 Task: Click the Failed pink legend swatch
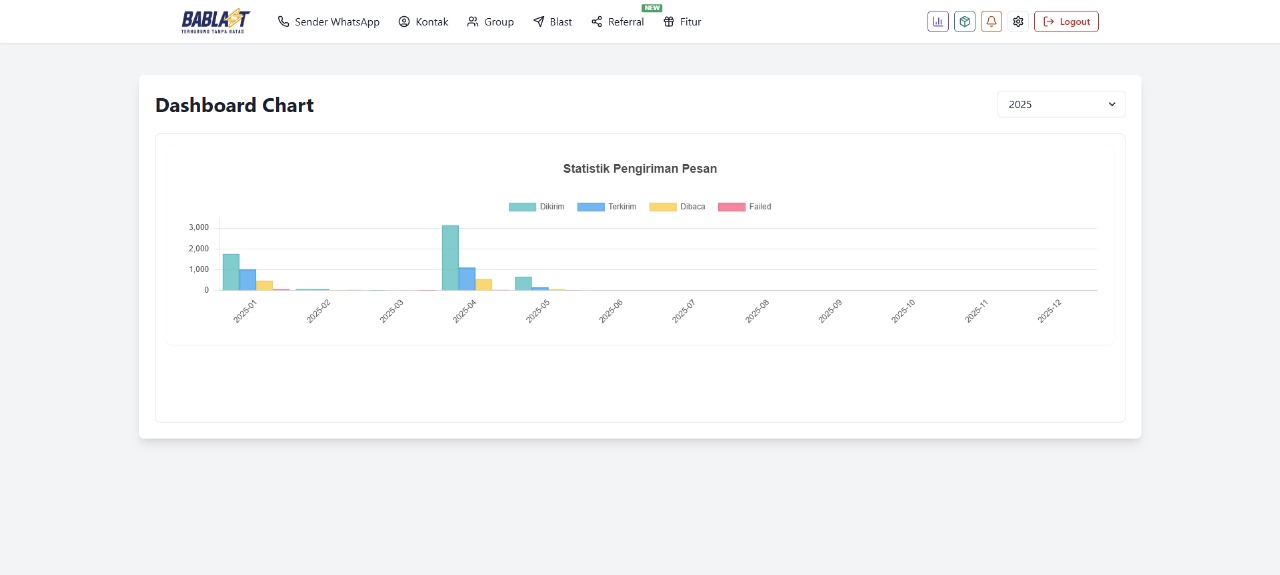point(732,207)
